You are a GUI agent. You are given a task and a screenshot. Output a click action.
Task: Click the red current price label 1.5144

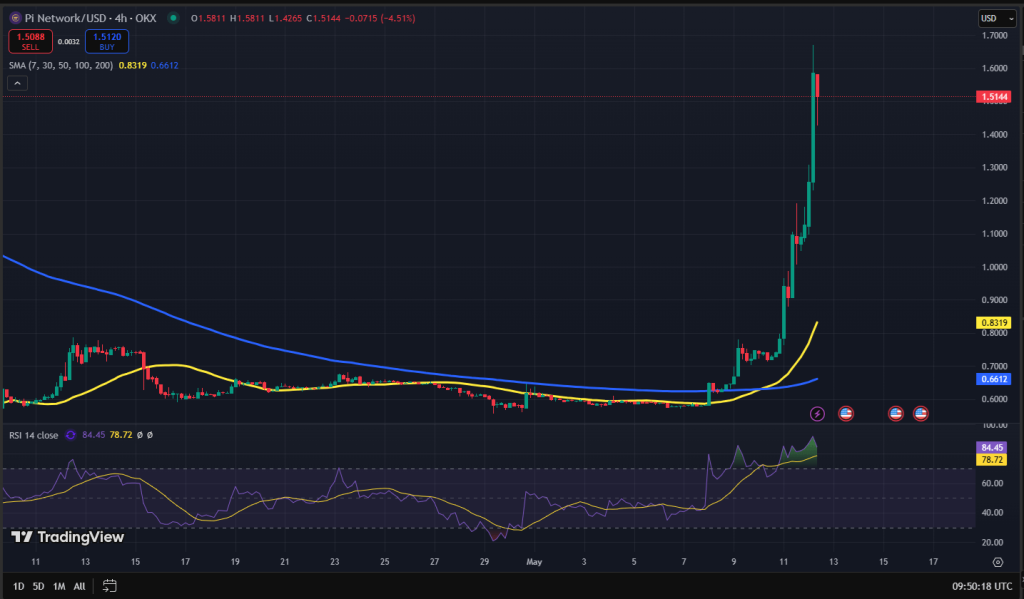coord(994,97)
